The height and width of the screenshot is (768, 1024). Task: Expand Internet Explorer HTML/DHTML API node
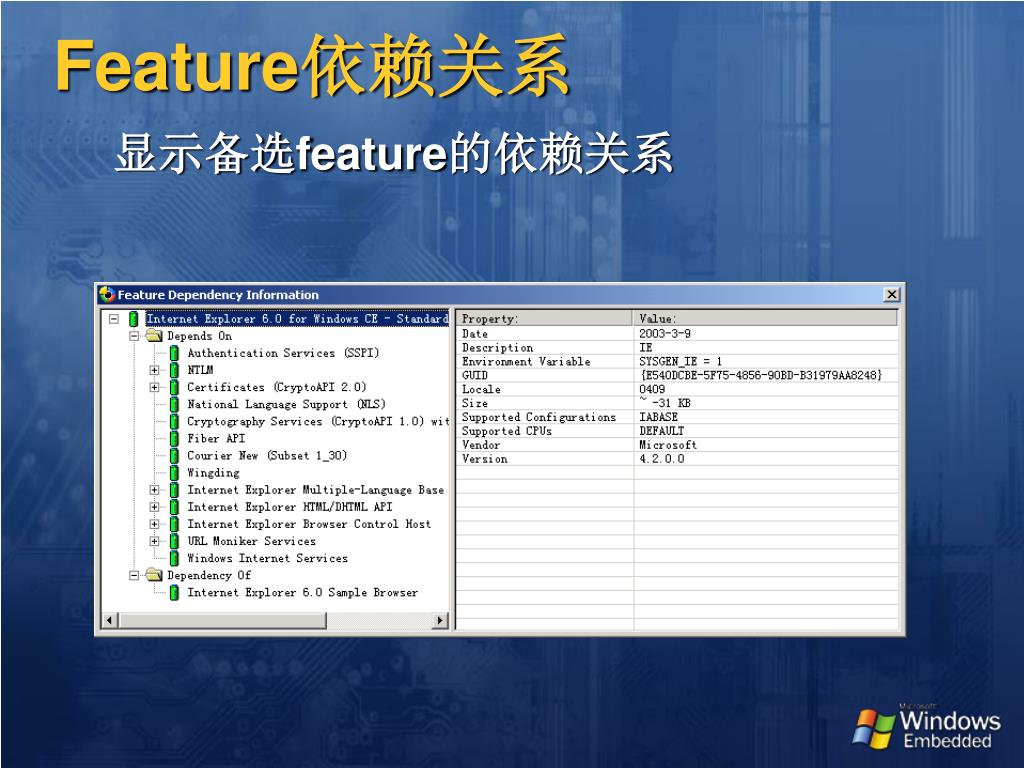(x=154, y=507)
